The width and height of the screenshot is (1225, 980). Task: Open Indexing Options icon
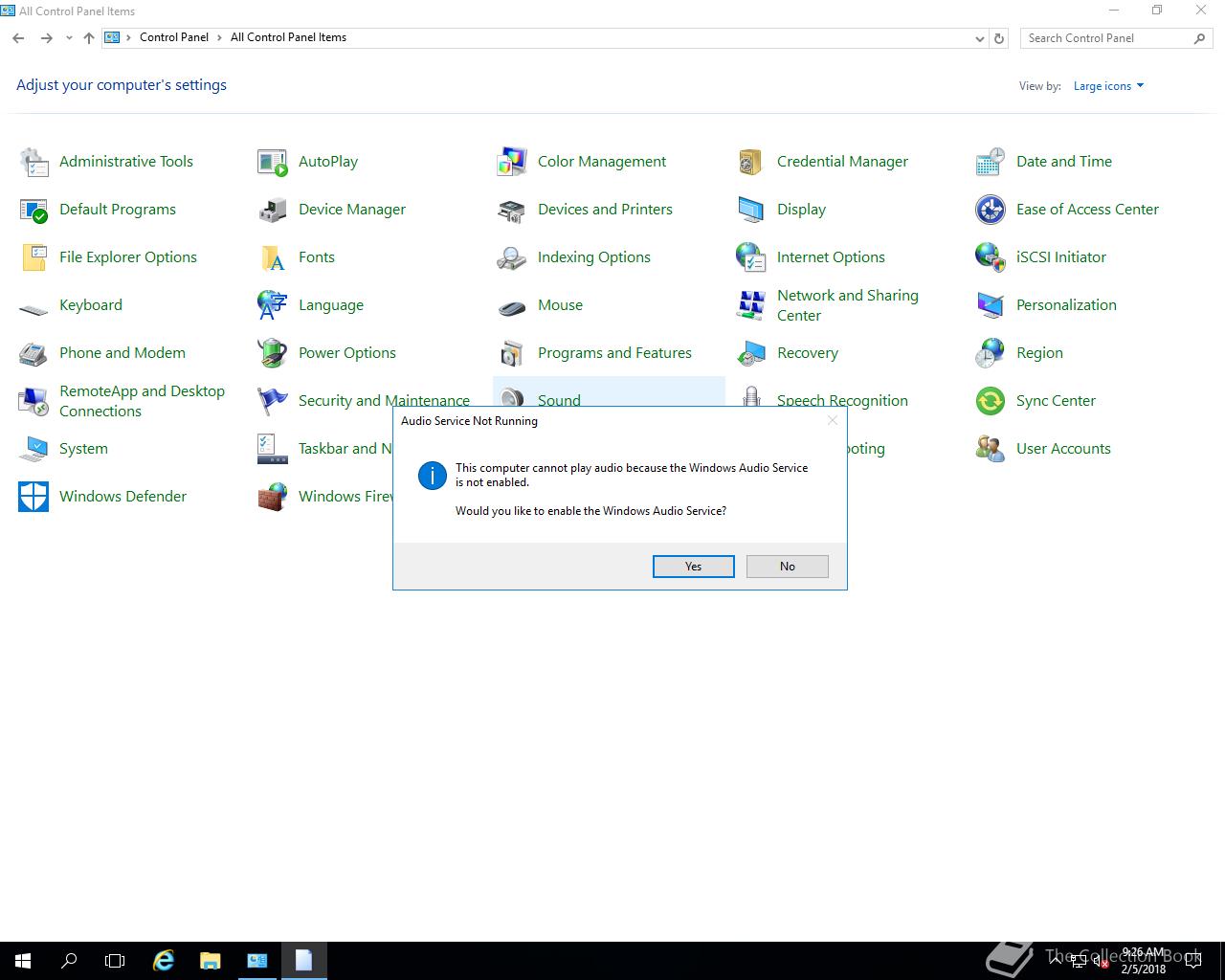click(x=512, y=257)
